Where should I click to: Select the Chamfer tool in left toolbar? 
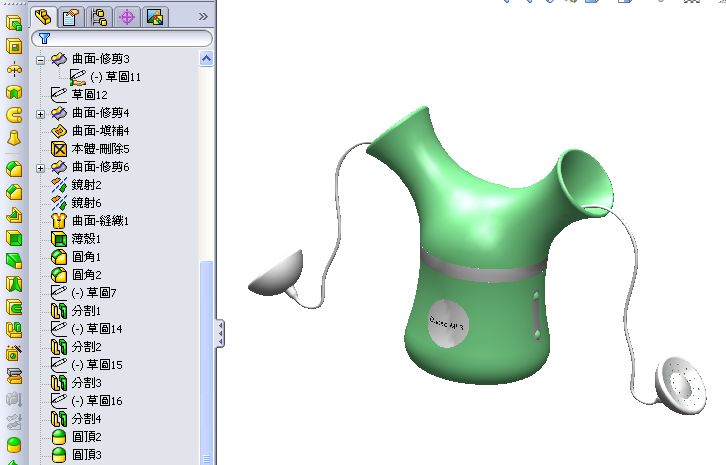click(14, 192)
